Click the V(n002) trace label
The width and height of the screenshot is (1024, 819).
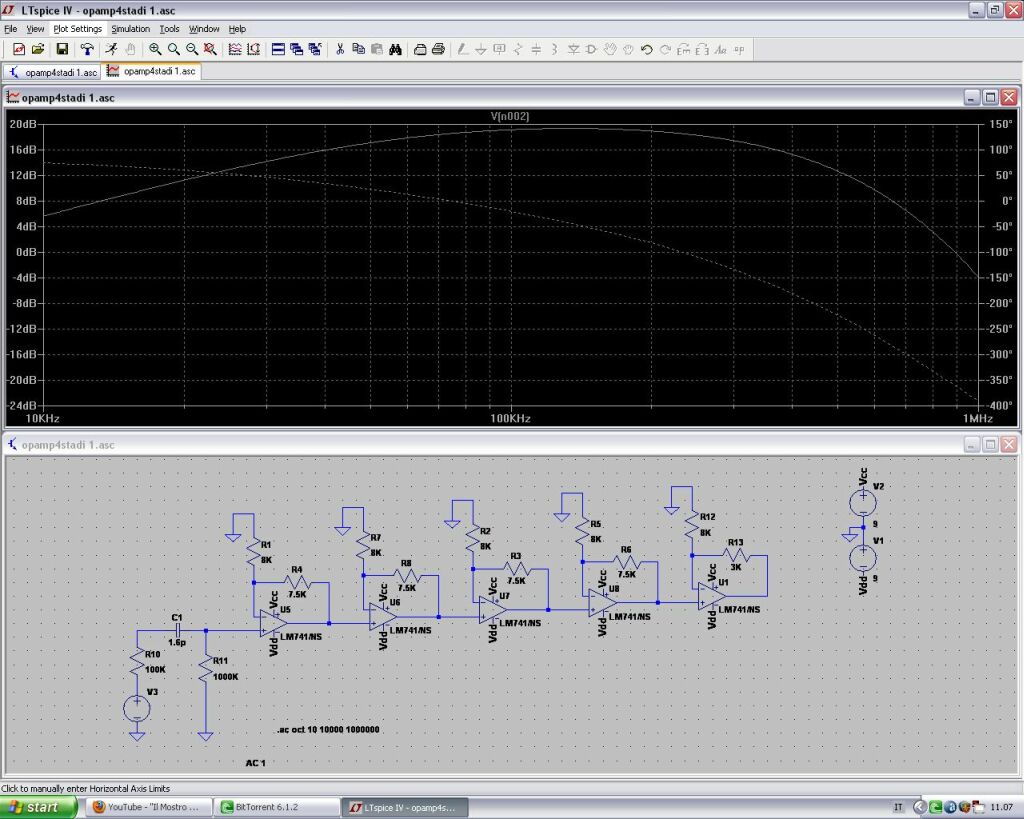coord(509,117)
